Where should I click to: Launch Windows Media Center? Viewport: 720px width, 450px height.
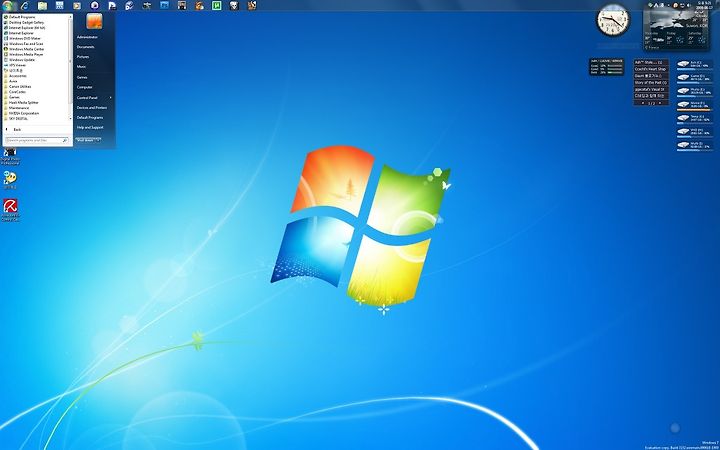click(26, 49)
